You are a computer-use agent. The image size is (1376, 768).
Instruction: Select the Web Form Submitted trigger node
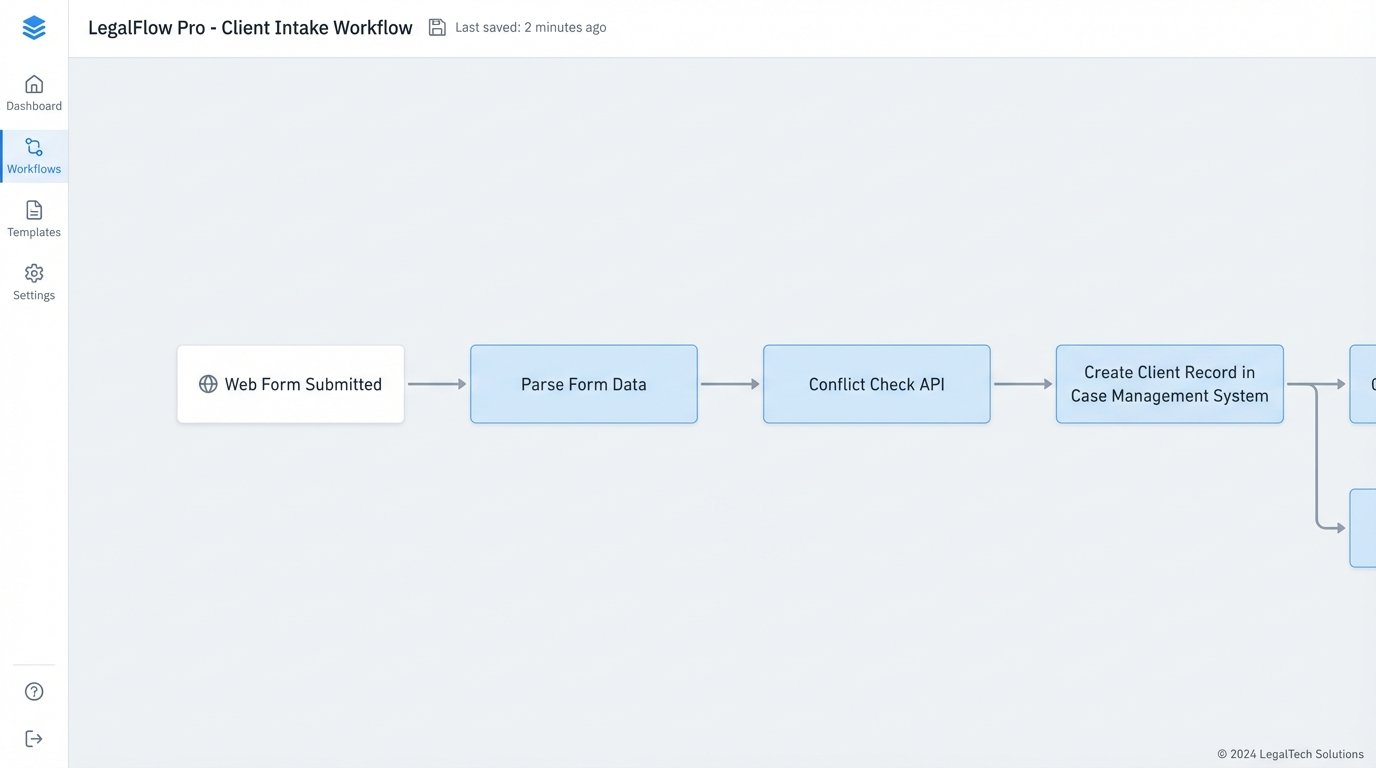290,384
